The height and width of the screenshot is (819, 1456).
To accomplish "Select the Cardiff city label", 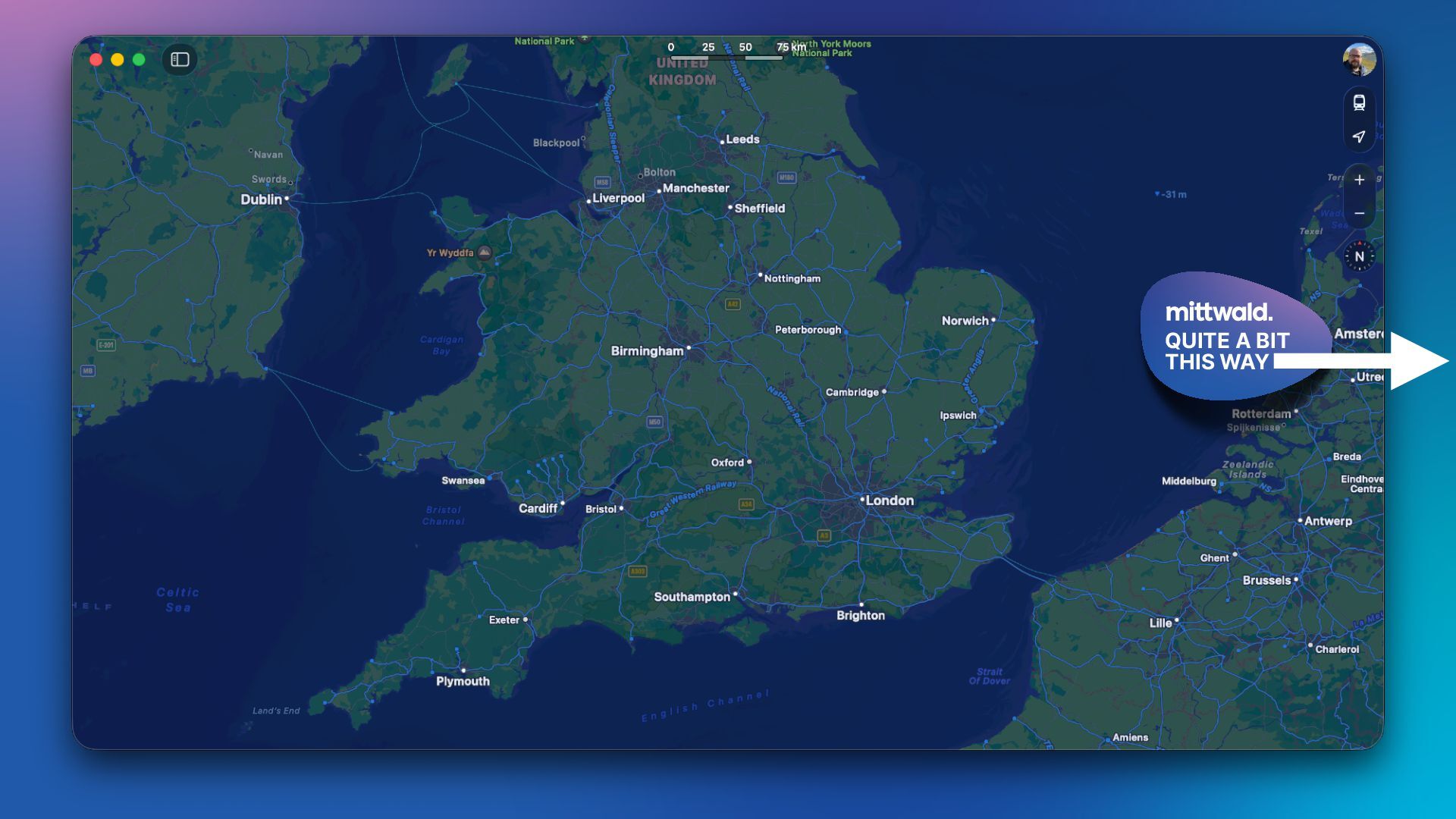I will point(538,508).
